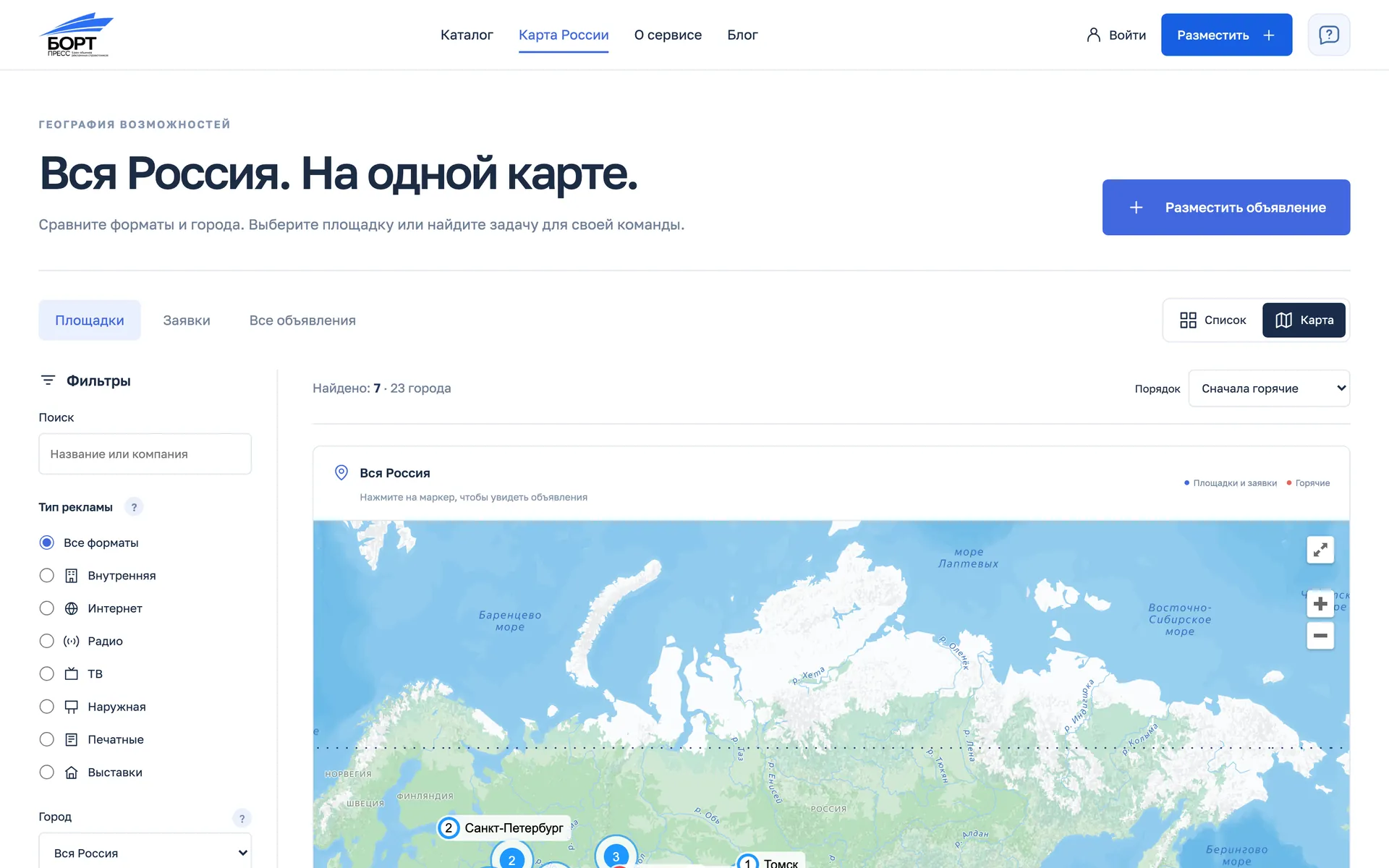Viewport: 1389px width, 868px height.
Task: Switch to the Площадки tab
Action: click(x=90, y=320)
